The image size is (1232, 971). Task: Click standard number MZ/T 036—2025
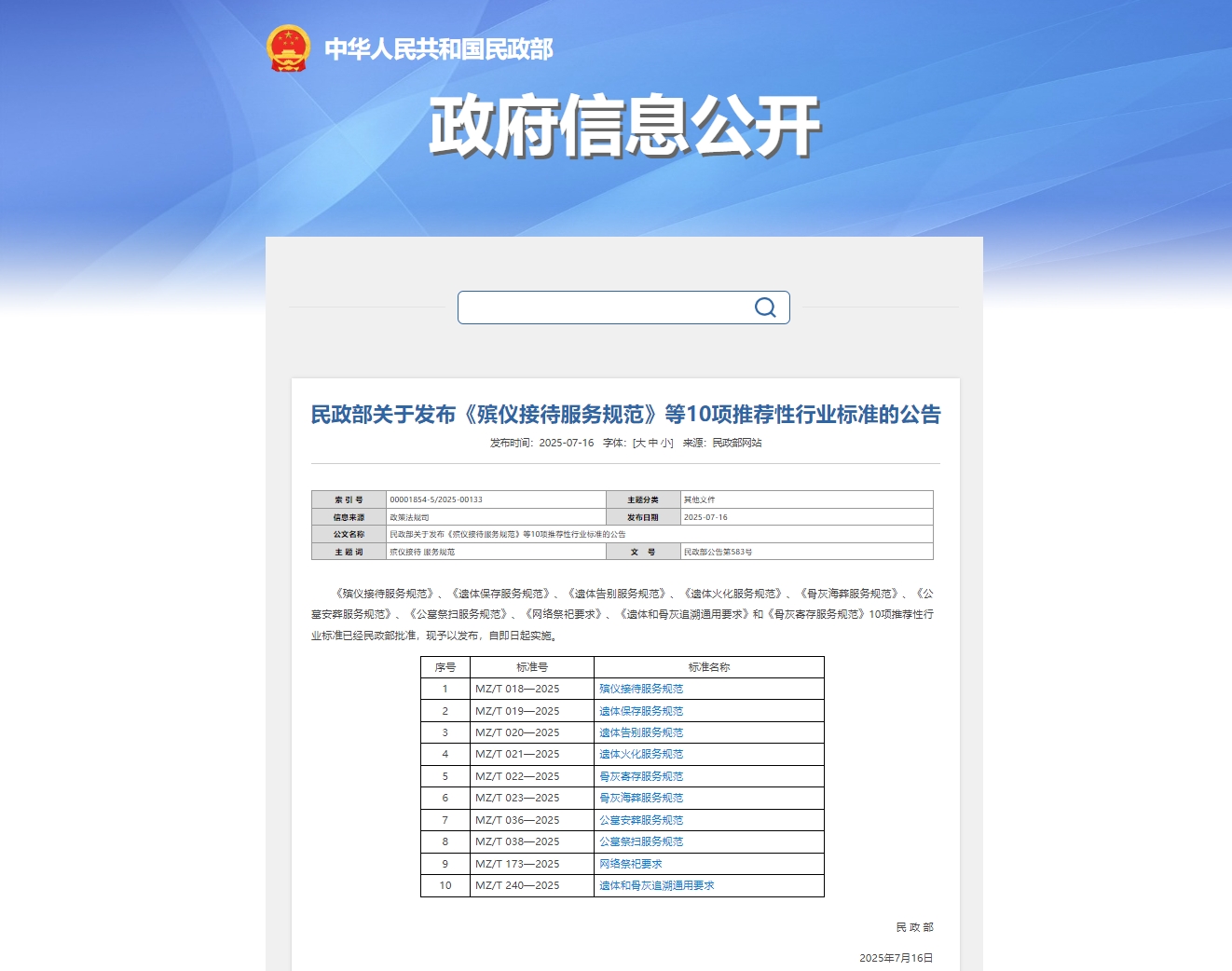(x=517, y=820)
